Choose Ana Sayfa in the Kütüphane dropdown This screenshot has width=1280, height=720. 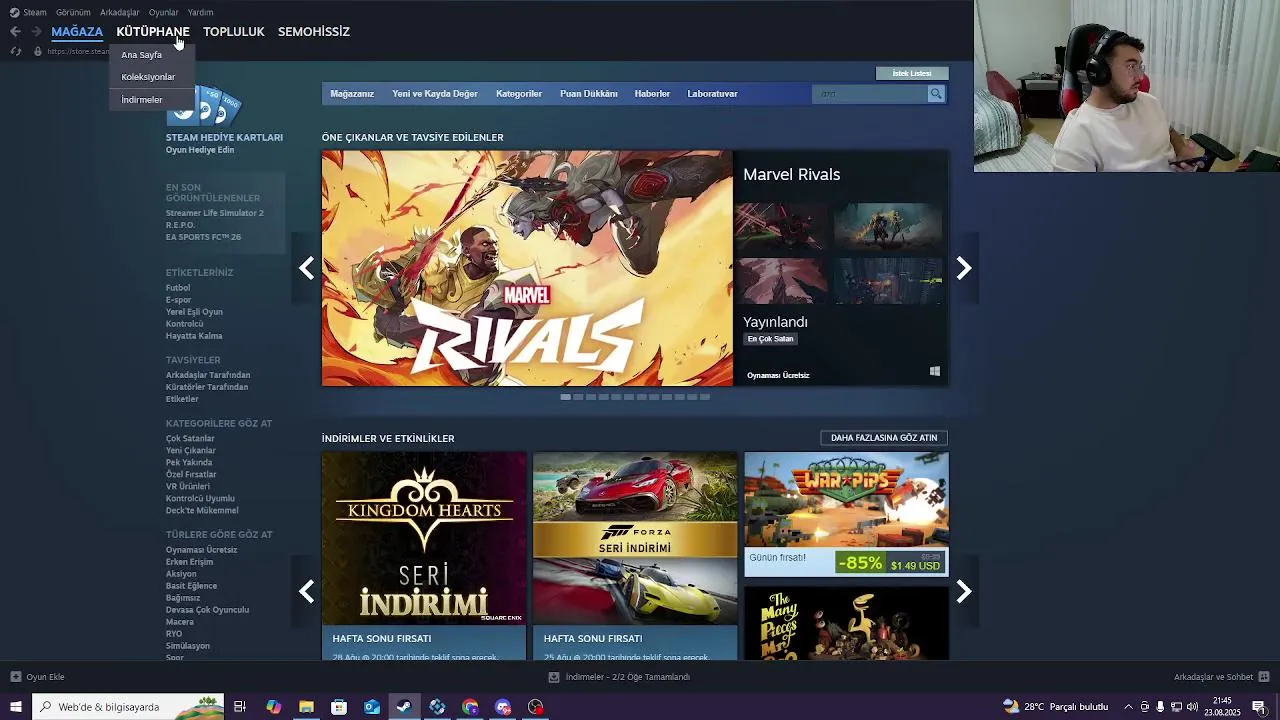[141, 55]
